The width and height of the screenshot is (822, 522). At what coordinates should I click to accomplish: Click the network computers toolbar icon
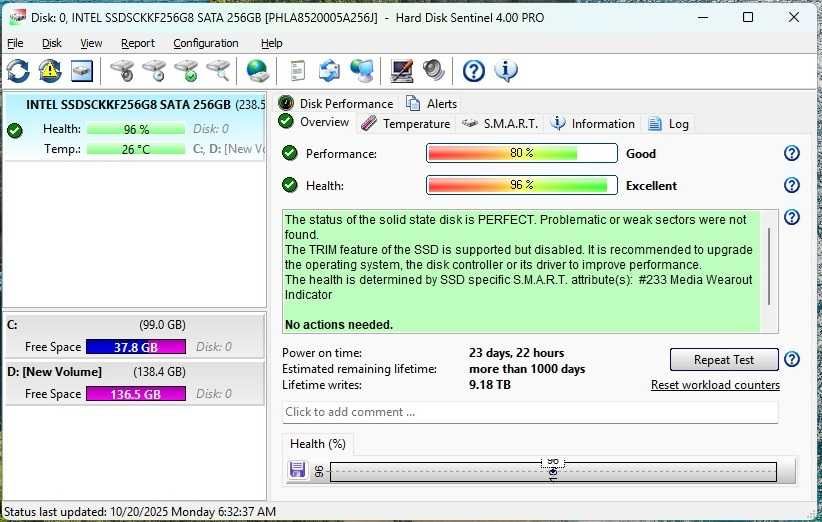362,71
